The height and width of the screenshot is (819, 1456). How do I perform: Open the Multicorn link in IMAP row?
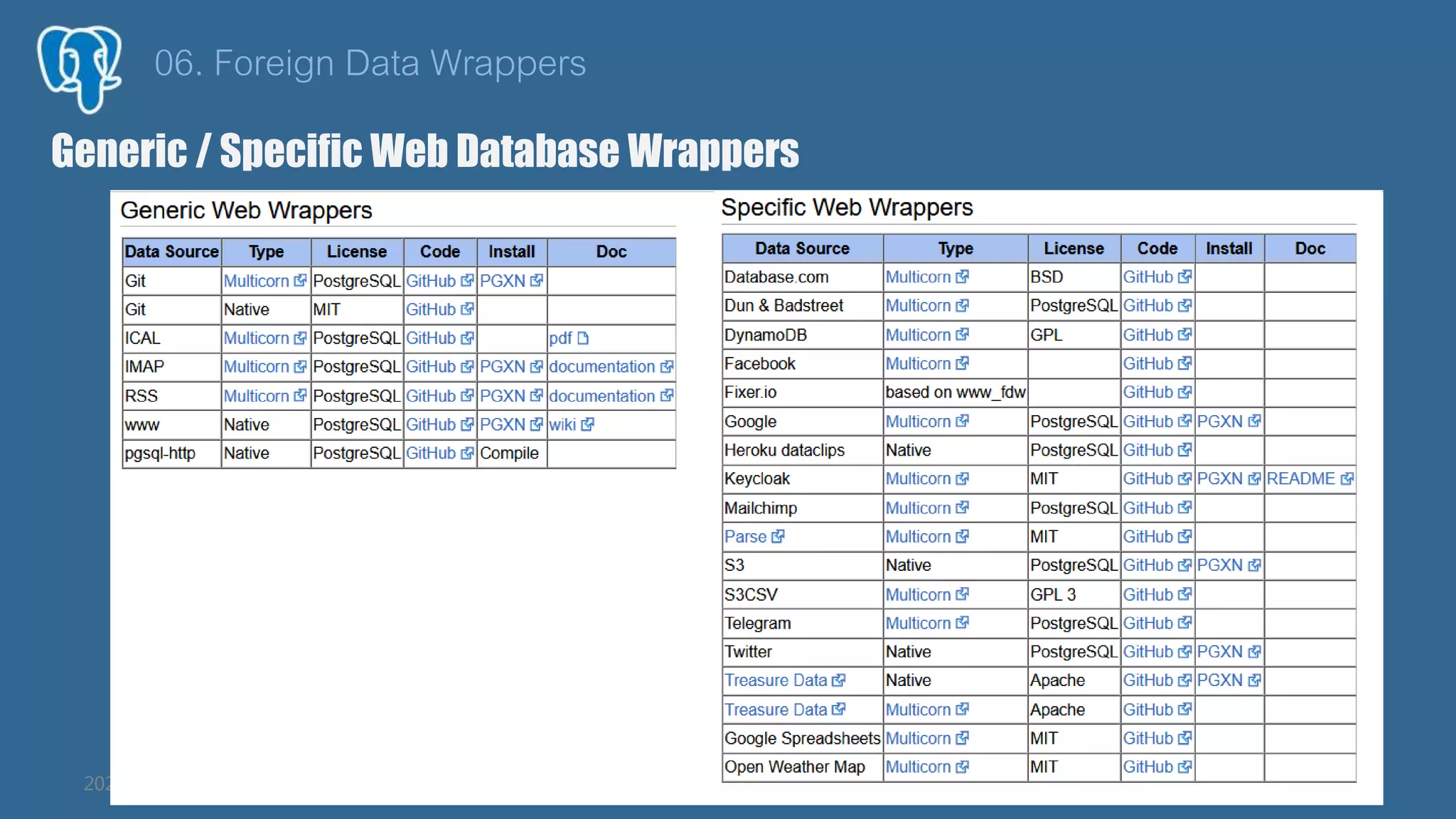pos(264,367)
